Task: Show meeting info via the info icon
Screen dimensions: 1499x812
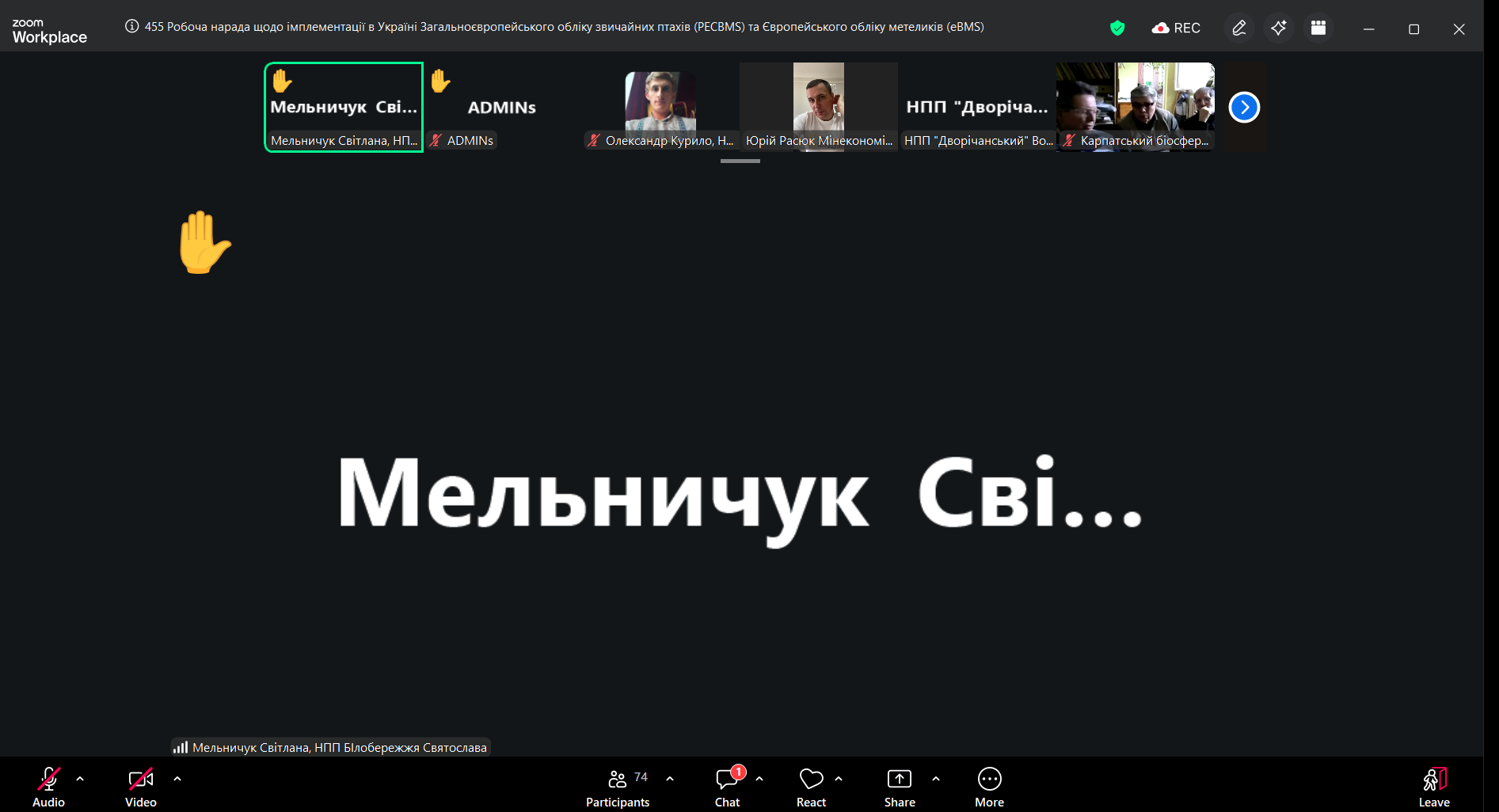Action: point(132,26)
